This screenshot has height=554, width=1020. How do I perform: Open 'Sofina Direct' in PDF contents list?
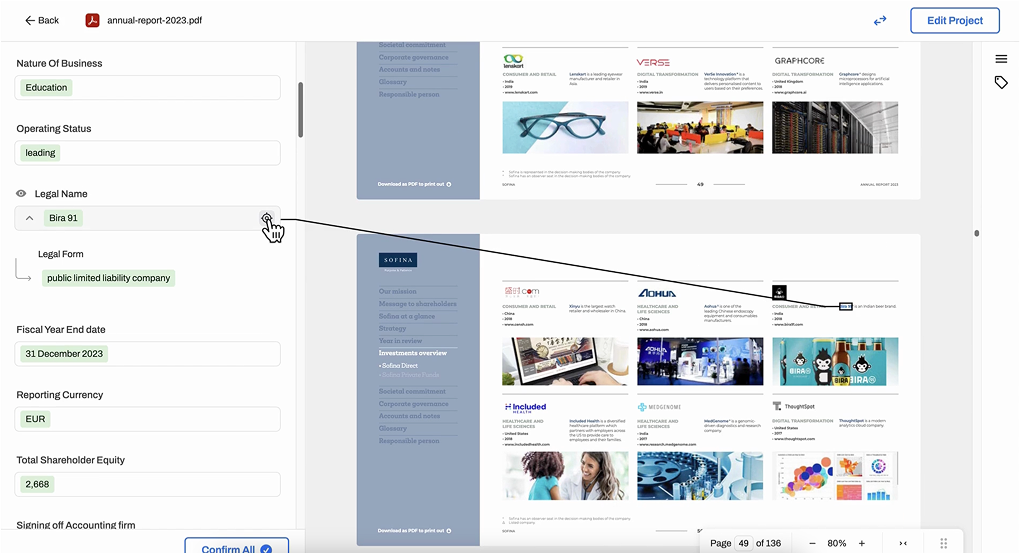coord(399,365)
